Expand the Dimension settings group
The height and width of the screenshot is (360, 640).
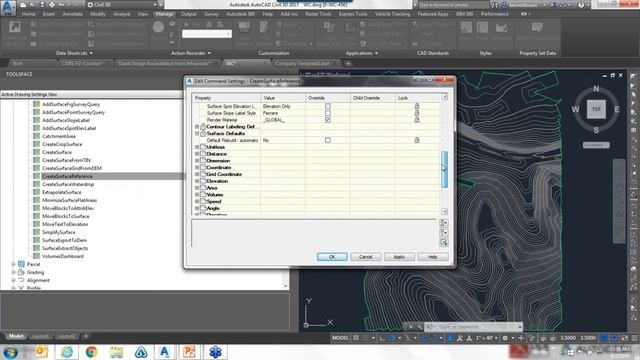tap(197, 160)
